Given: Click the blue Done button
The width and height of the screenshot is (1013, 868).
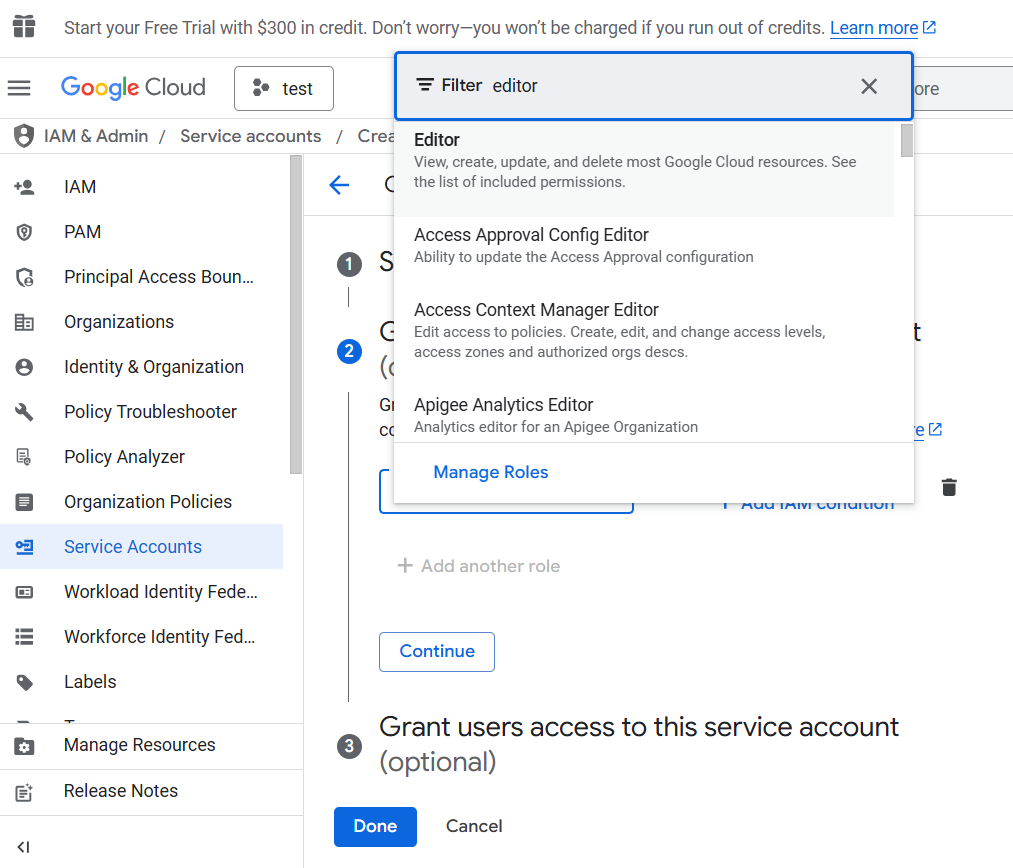Looking at the screenshot, I should click(x=375, y=827).
